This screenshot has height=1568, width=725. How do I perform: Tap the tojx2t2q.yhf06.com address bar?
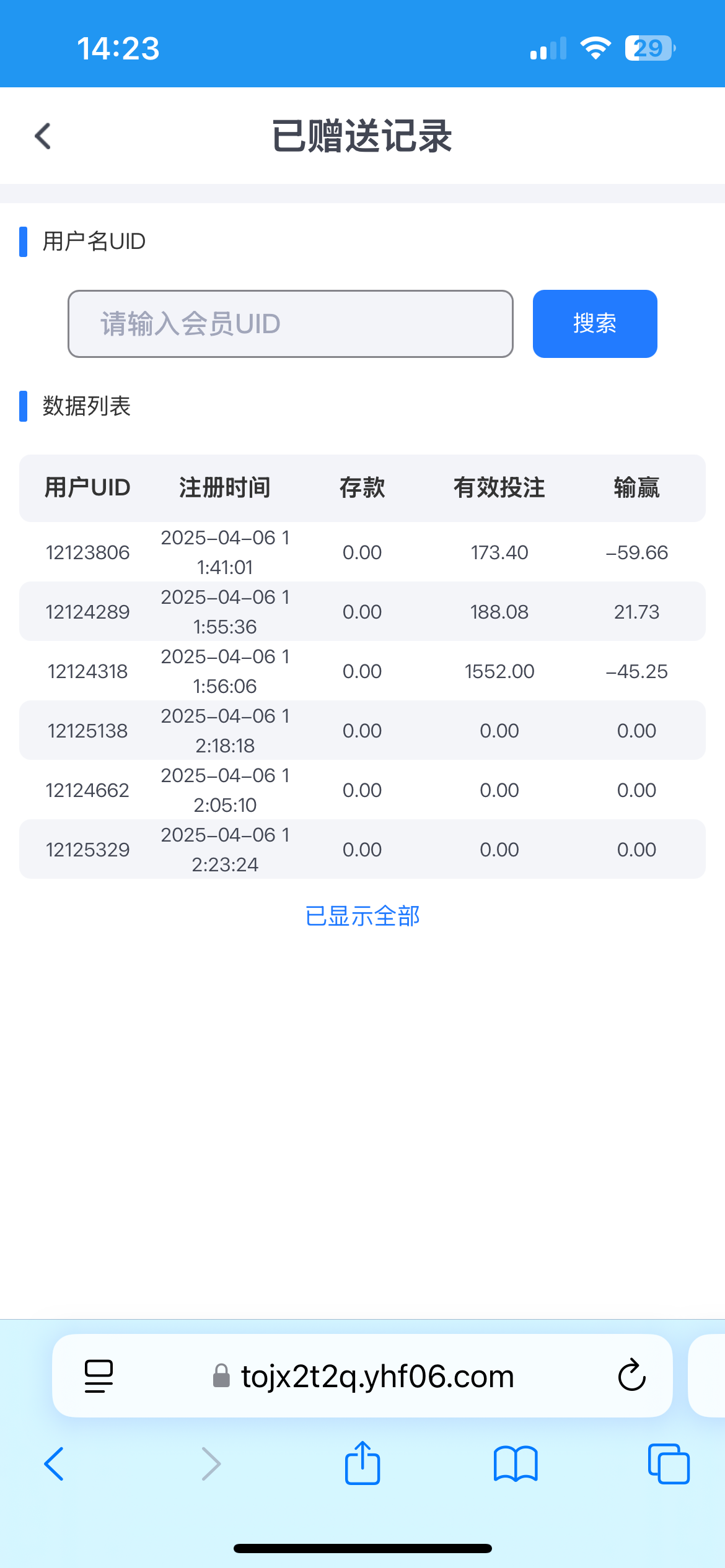tap(377, 1376)
